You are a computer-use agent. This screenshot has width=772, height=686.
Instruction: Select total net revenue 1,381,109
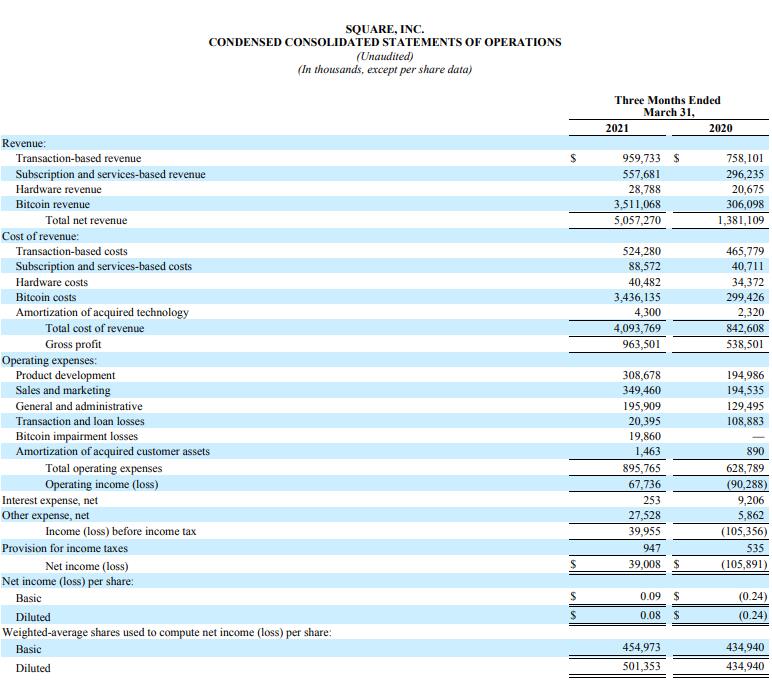tap(740, 220)
